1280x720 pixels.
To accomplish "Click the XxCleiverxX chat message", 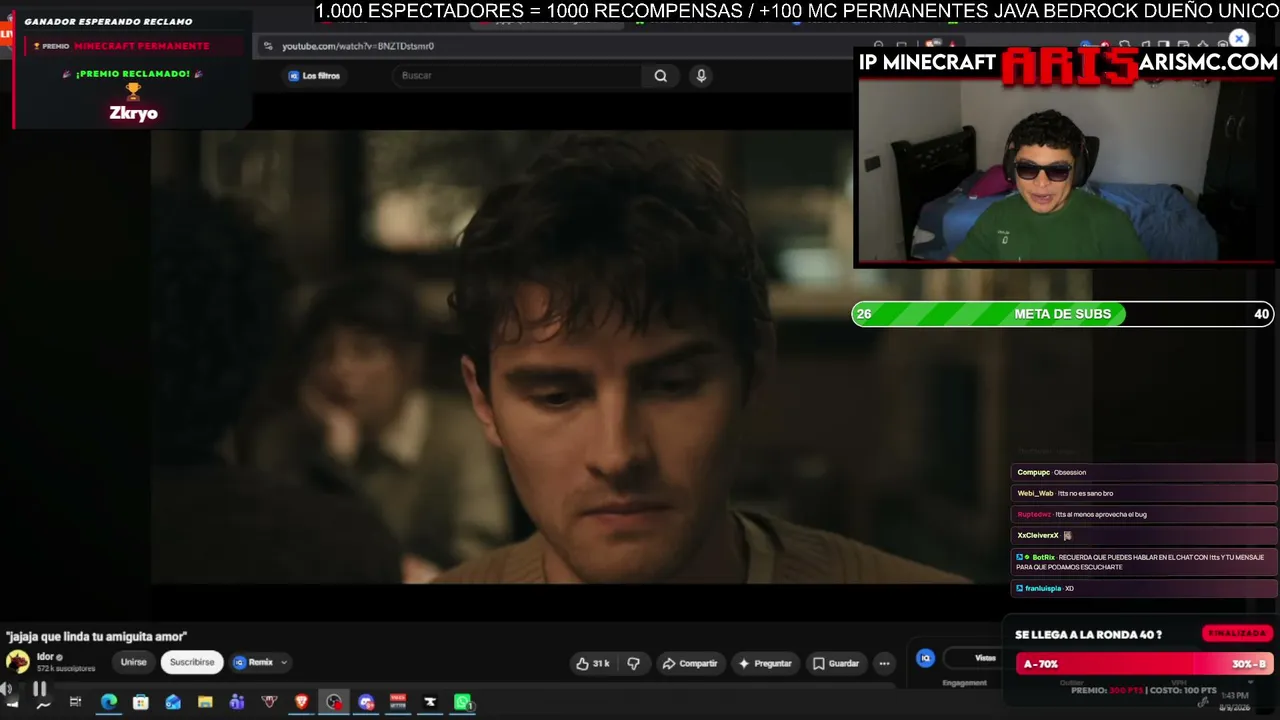I will (1144, 536).
